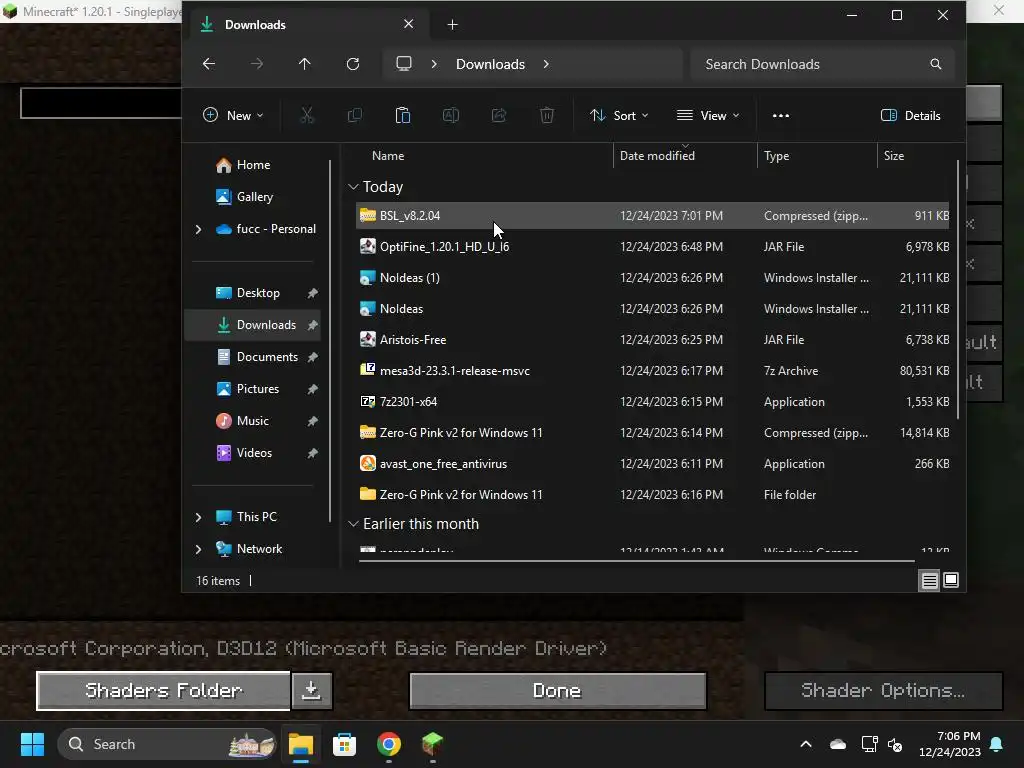Select the OptiFine_1.20.1_HD_U_I6 jar file
This screenshot has height=768, width=1024.
[652, 247]
